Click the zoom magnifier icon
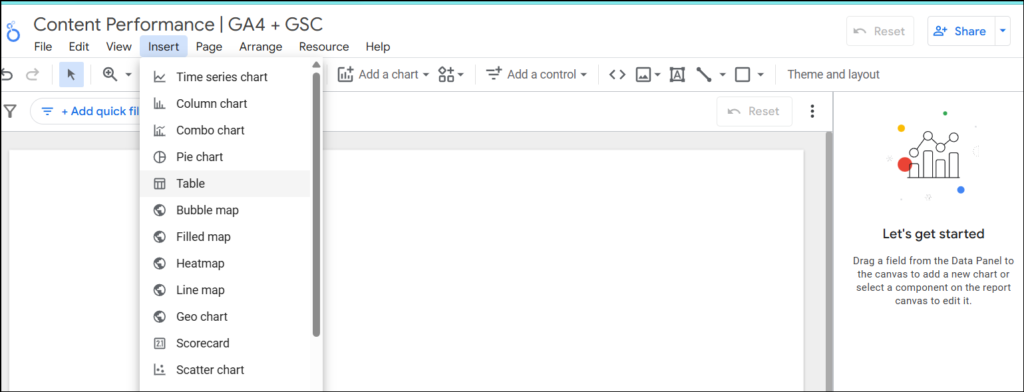The width and height of the screenshot is (1024, 392). point(110,74)
